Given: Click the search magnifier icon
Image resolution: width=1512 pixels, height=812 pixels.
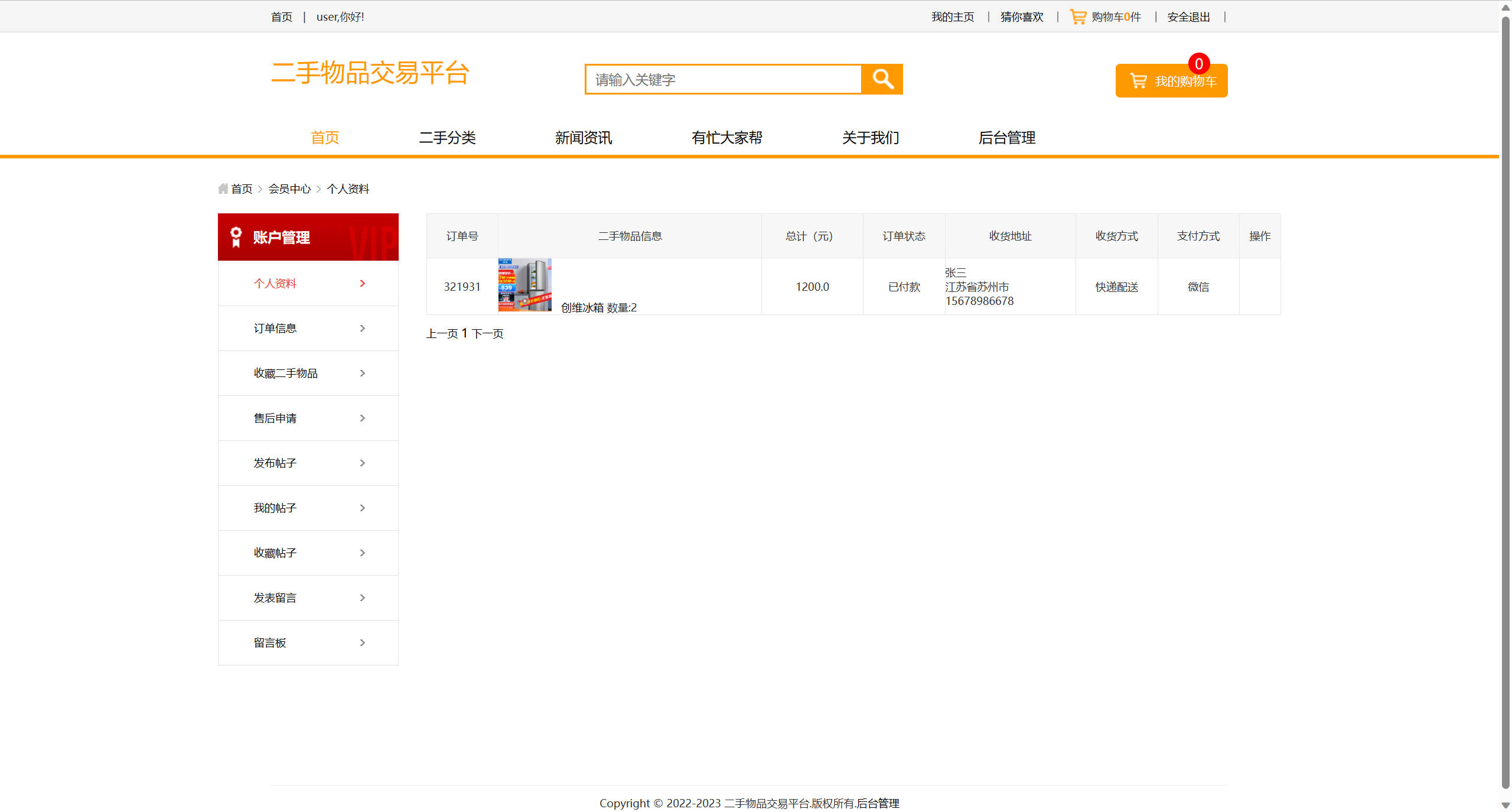Looking at the screenshot, I should [x=882, y=79].
